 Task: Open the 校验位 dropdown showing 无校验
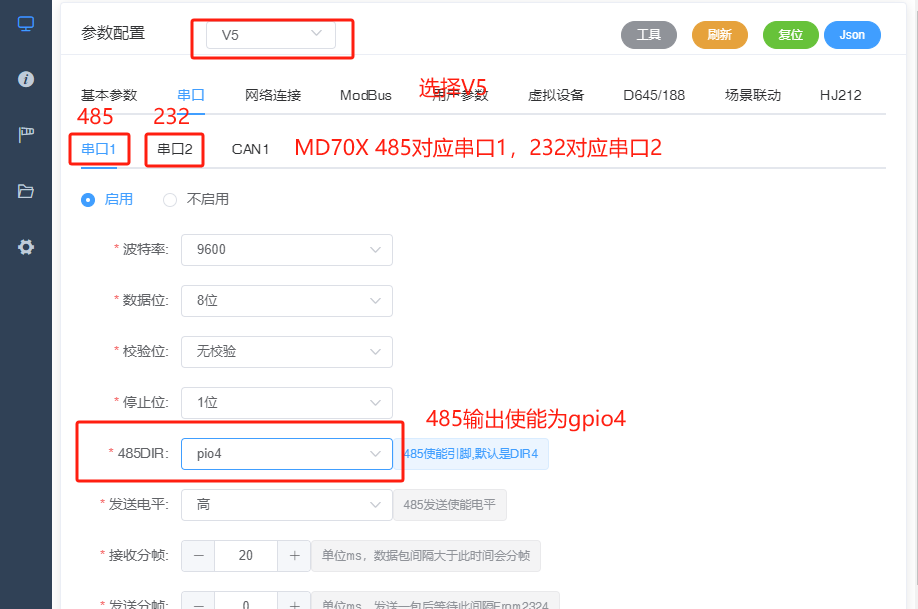click(x=287, y=351)
